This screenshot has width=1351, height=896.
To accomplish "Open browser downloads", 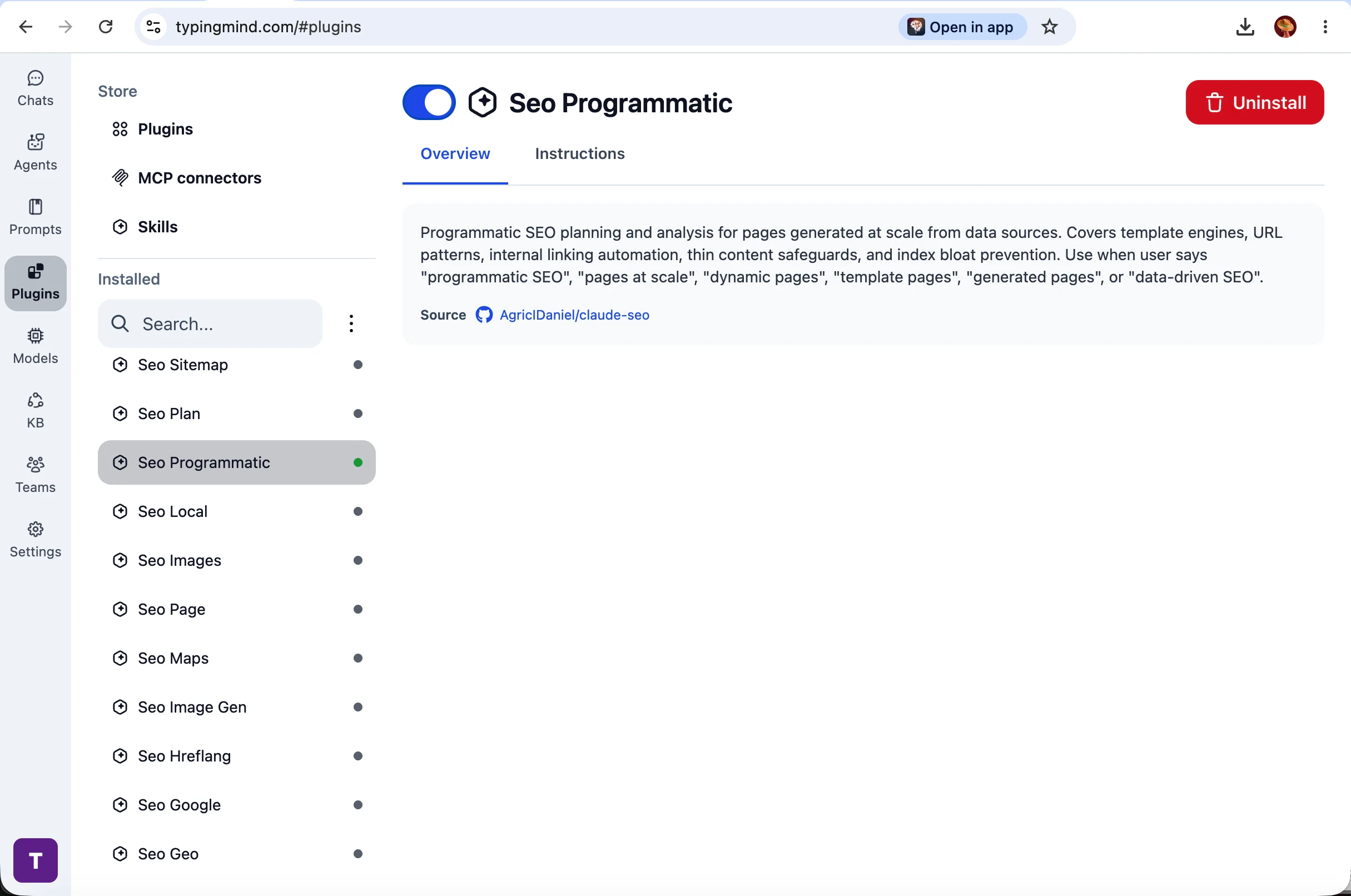I will coord(1245,27).
